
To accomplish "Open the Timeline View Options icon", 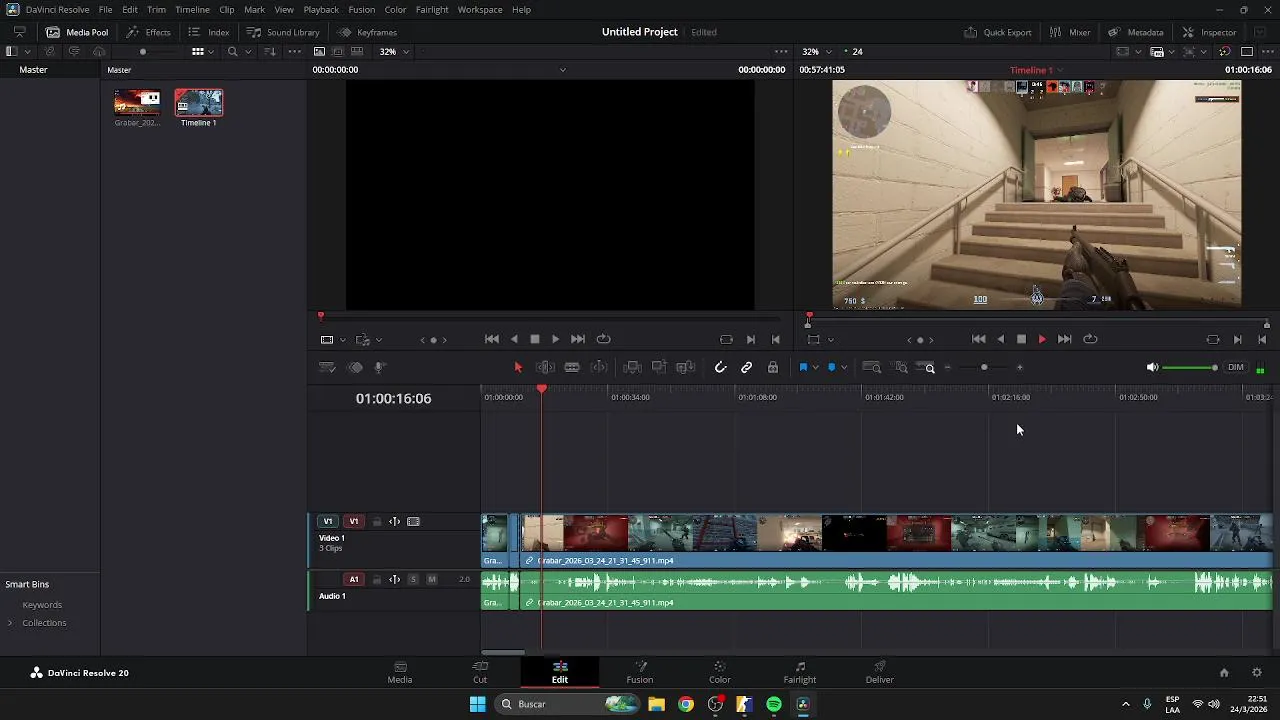I will [327, 368].
